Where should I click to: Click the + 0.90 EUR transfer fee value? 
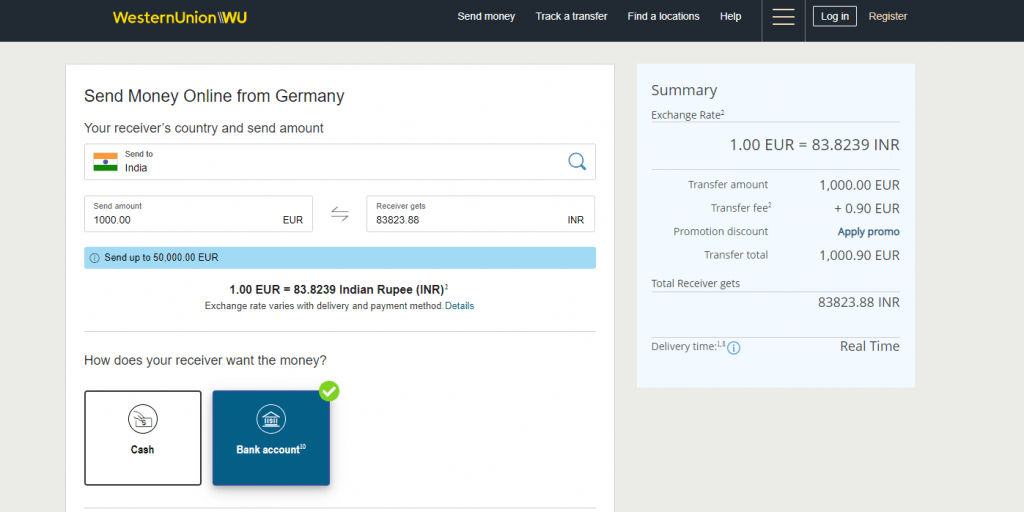pyautogui.click(x=867, y=209)
